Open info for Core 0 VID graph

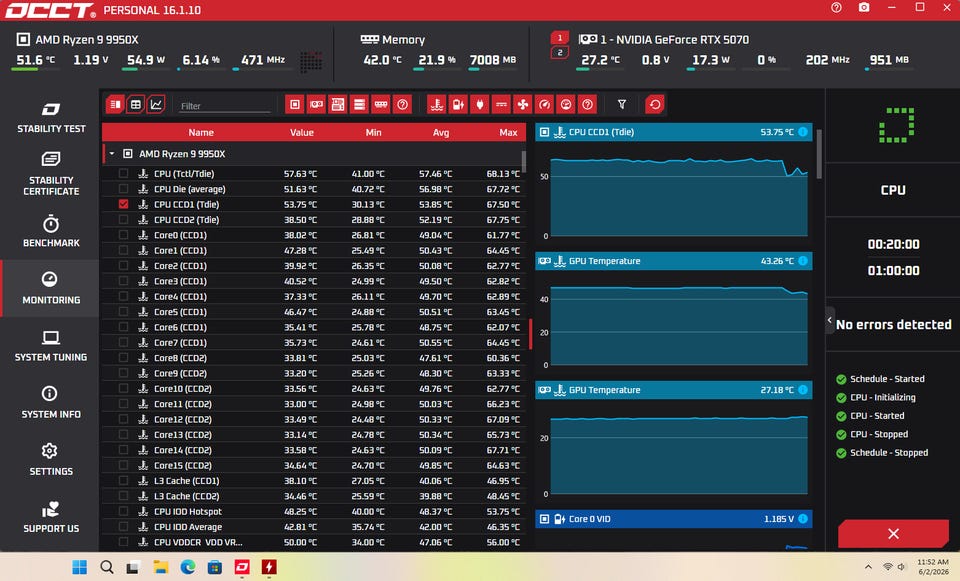click(x=803, y=519)
